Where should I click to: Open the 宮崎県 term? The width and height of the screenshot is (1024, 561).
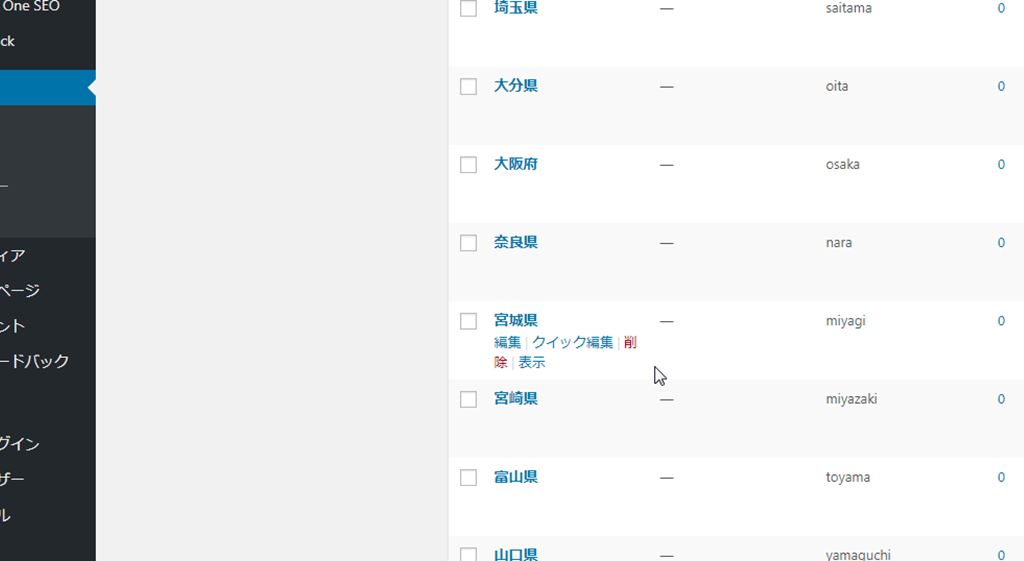(516, 398)
